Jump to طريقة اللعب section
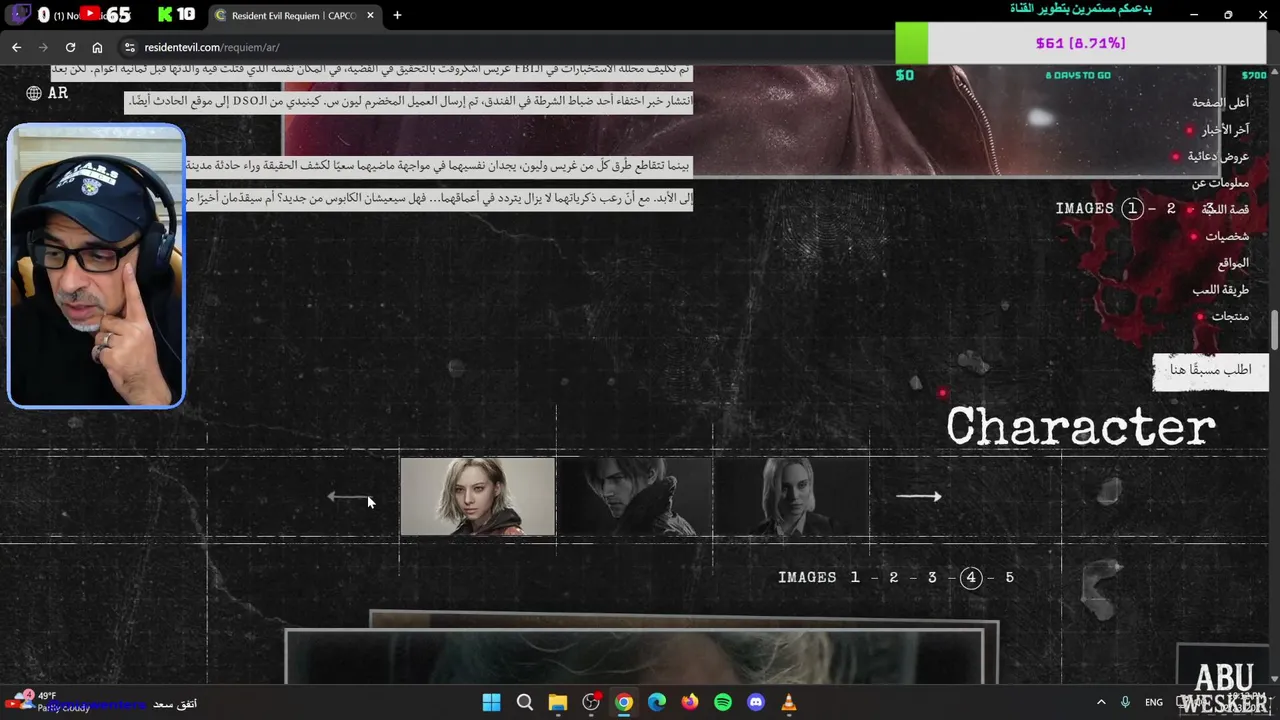Screen dimensions: 1280x720 pyautogui.click(x=1220, y=290)
